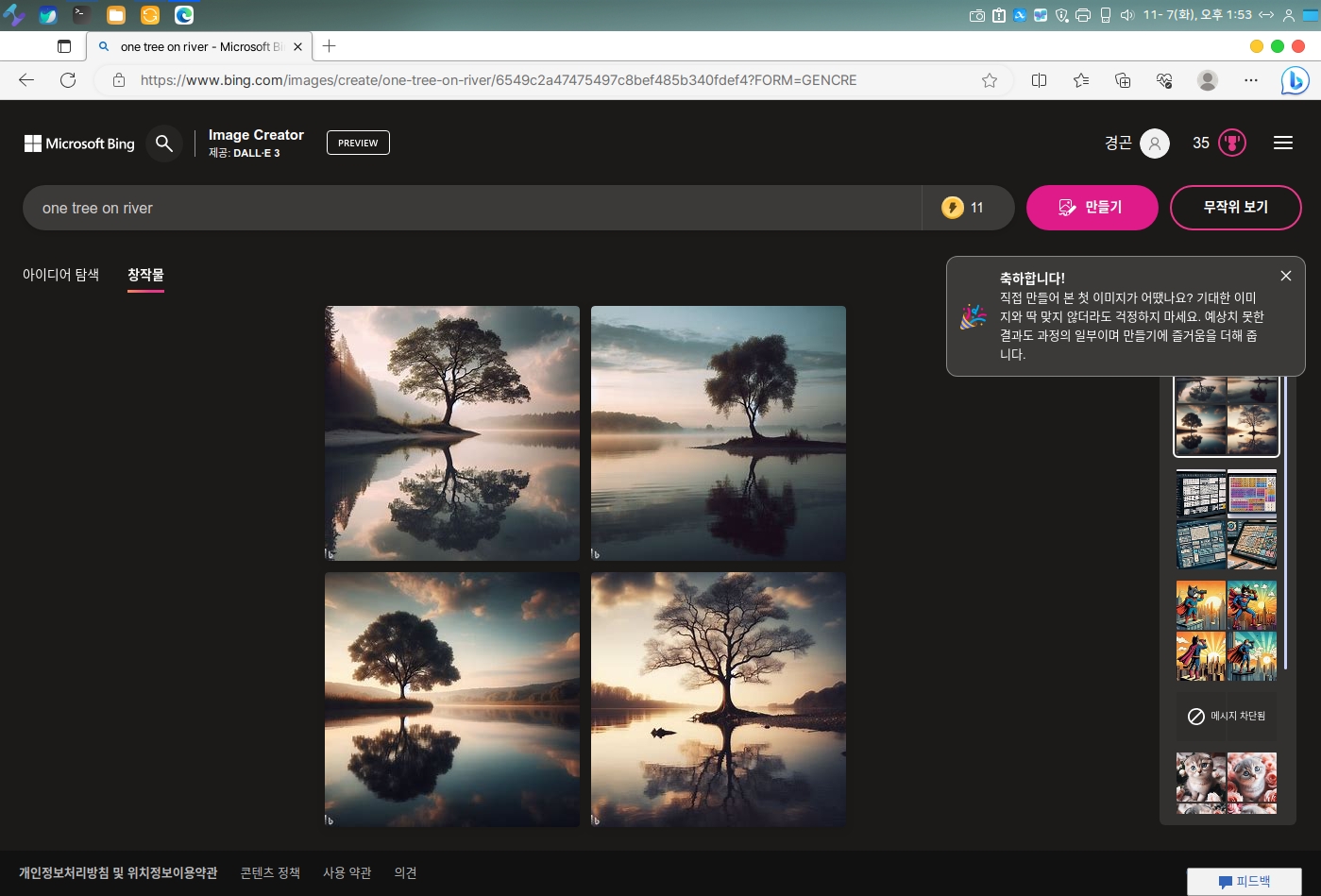The image size is (1321, 896).
Task: Click the user profile avatar icon
Action: pyautogui.click(x=1154, y=144)
